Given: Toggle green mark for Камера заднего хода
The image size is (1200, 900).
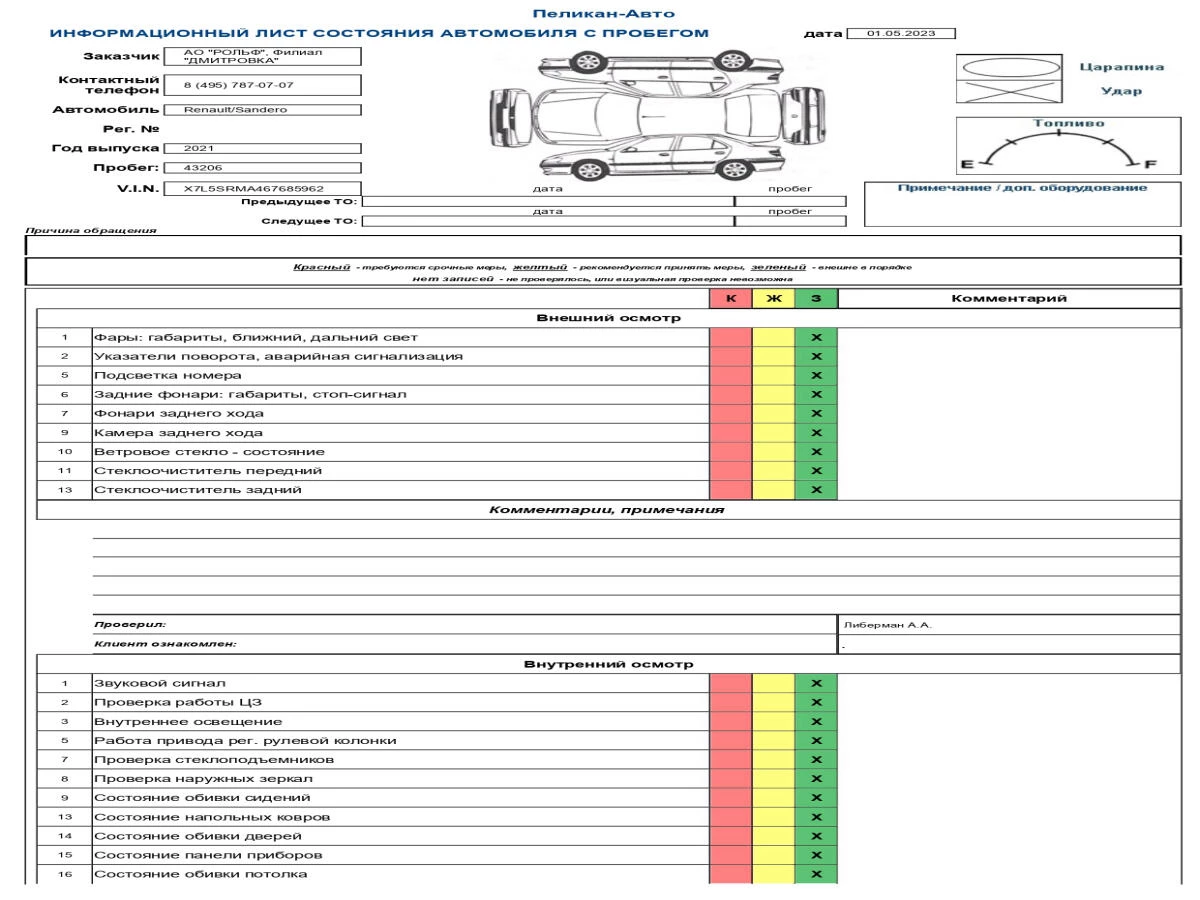Looking at the screenshot, I should (x=816, y=433).
